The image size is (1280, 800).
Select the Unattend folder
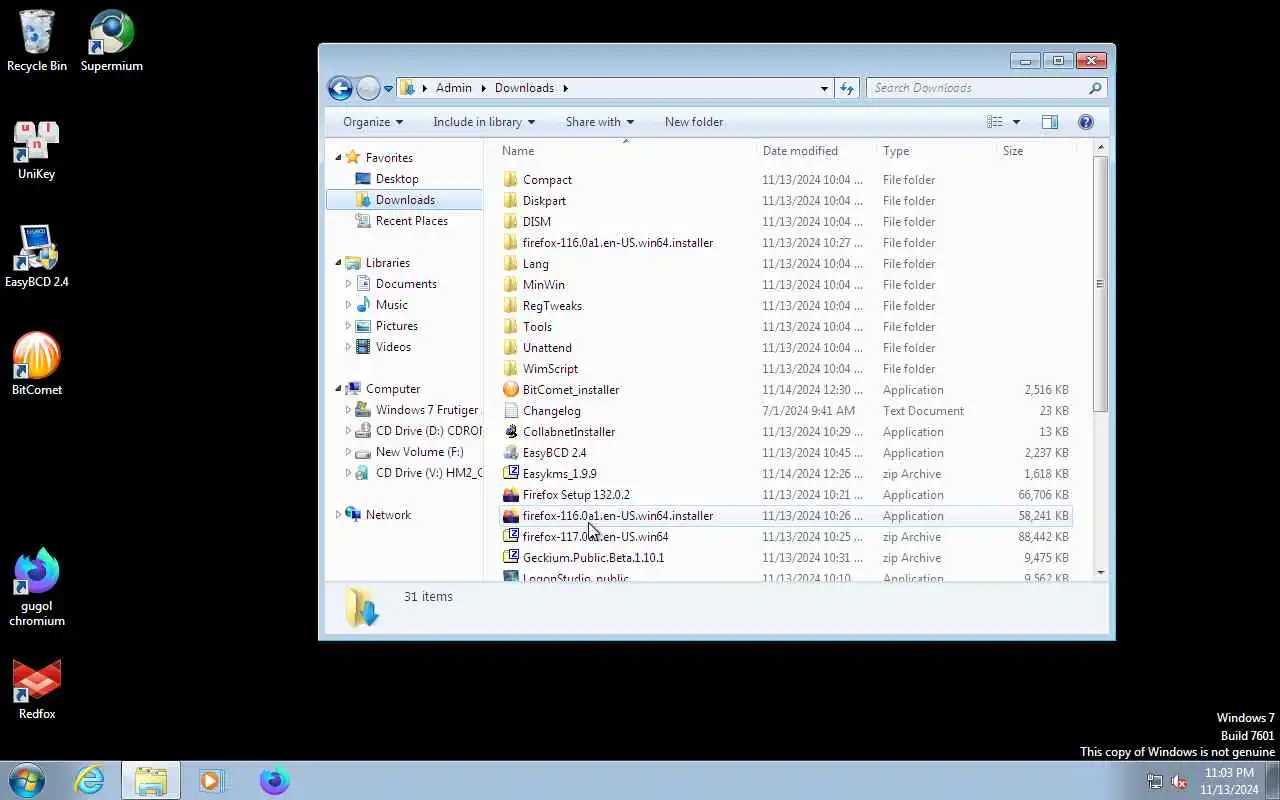pos(547,348)
